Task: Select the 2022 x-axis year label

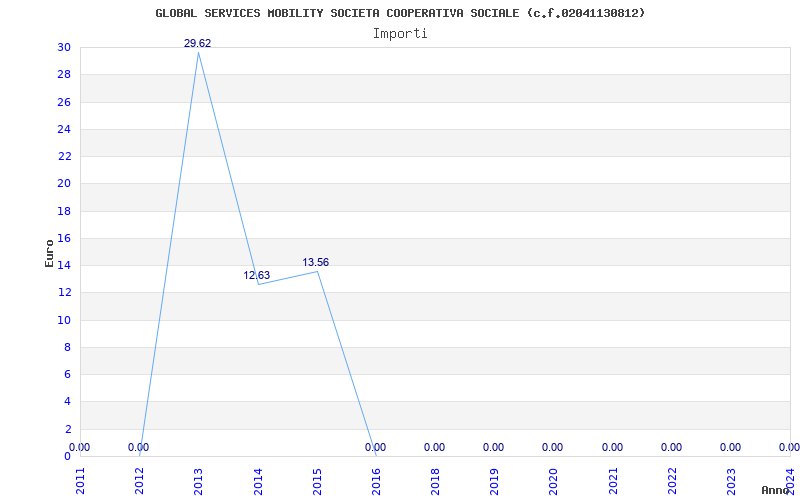Action: [672, 482]
